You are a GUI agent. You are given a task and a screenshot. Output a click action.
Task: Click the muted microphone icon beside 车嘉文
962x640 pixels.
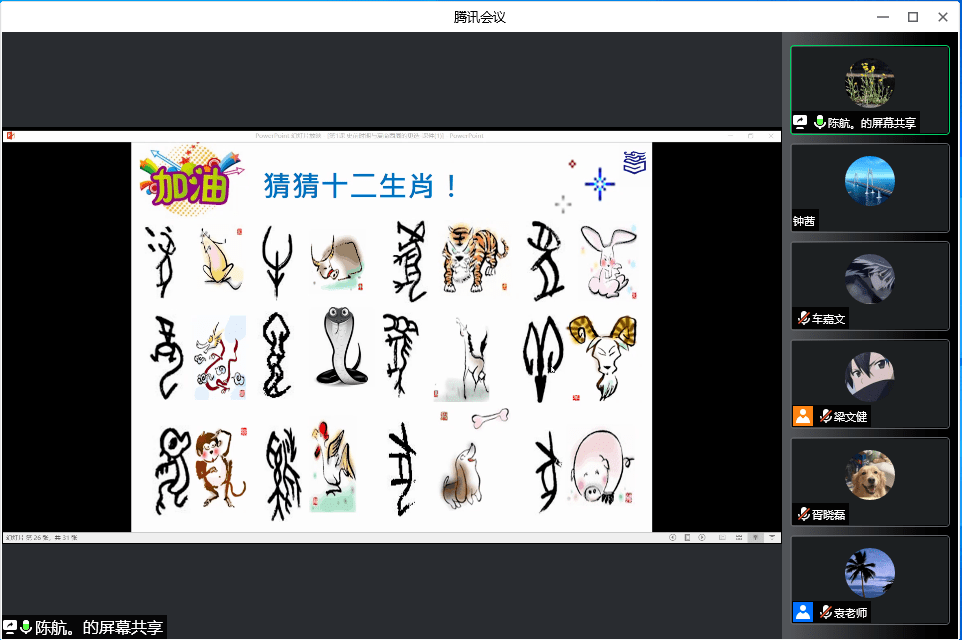click(x=802, y=319)
